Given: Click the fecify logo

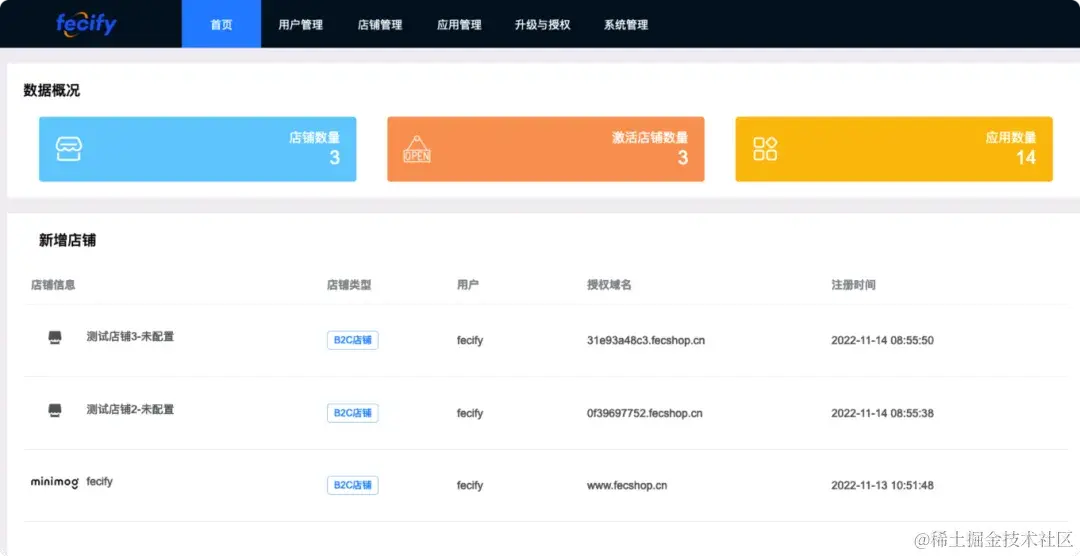Looking at the screenshot, I should [86, 24].
